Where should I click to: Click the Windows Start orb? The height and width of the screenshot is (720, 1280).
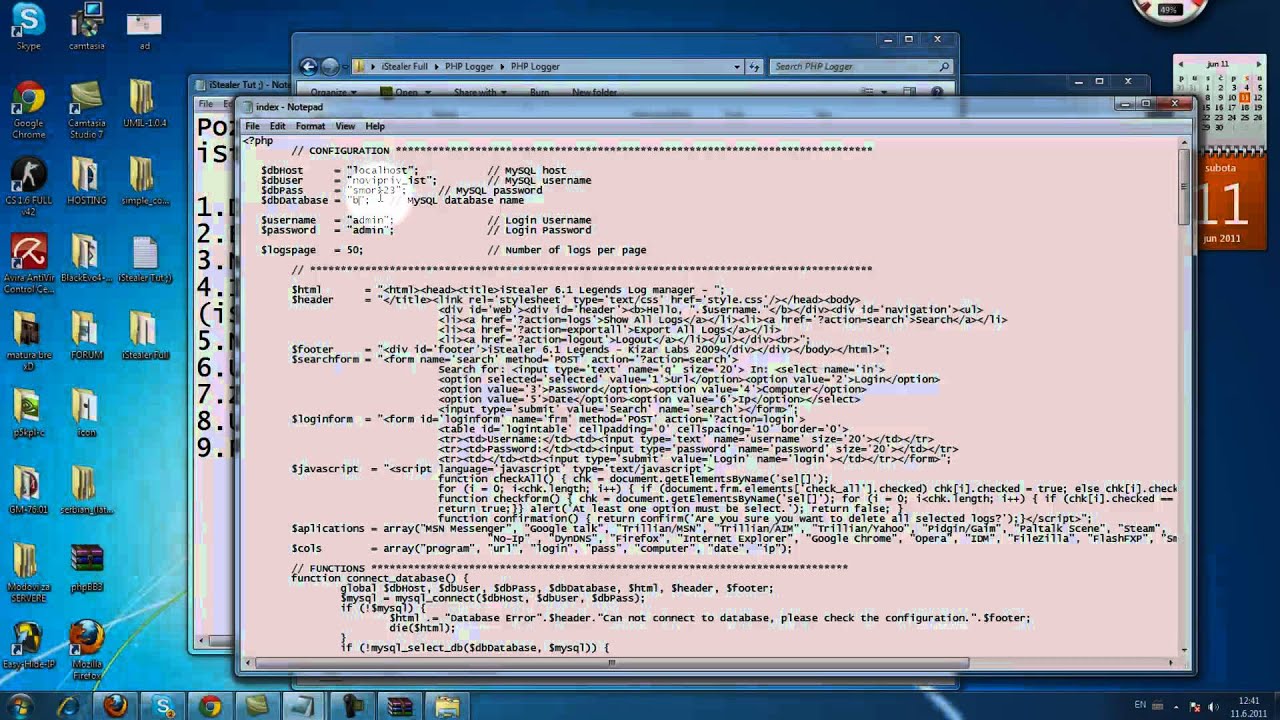click(20, 705)
